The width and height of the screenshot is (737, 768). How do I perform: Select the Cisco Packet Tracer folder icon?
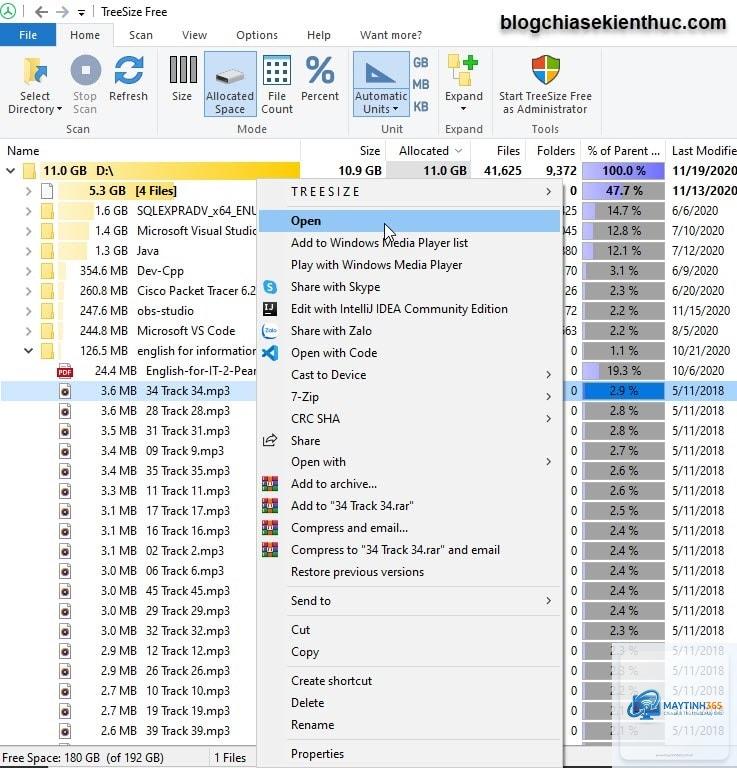point(47,291)
